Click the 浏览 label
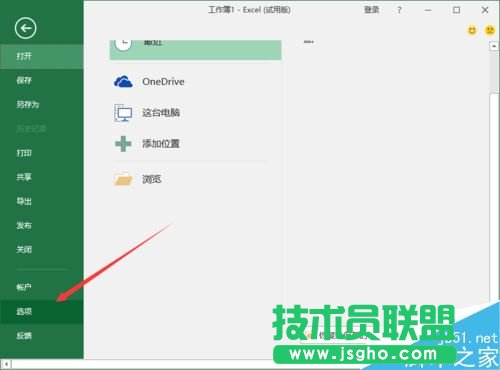 tap(152, 179)
